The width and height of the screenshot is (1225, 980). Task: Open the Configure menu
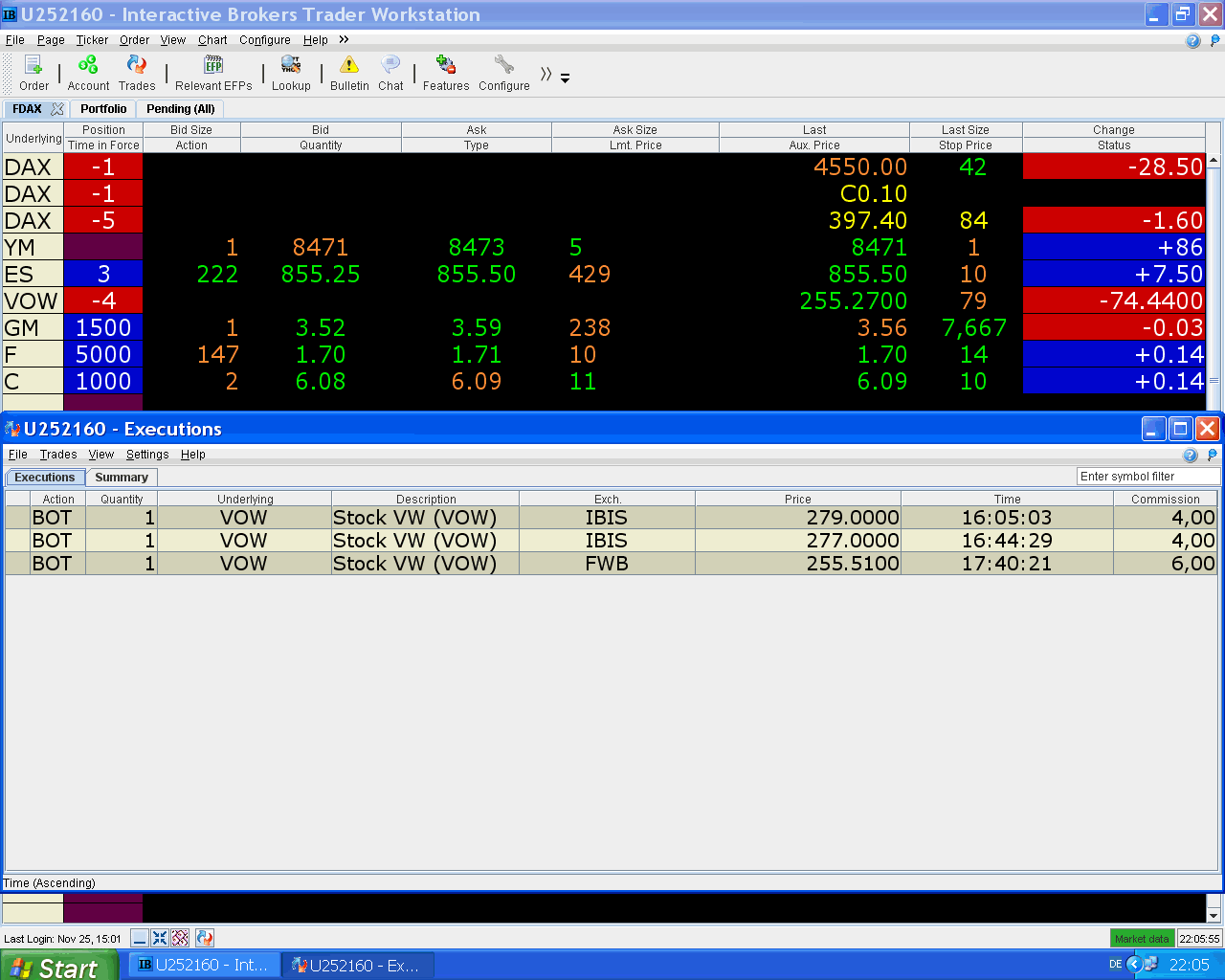[265, 40]
